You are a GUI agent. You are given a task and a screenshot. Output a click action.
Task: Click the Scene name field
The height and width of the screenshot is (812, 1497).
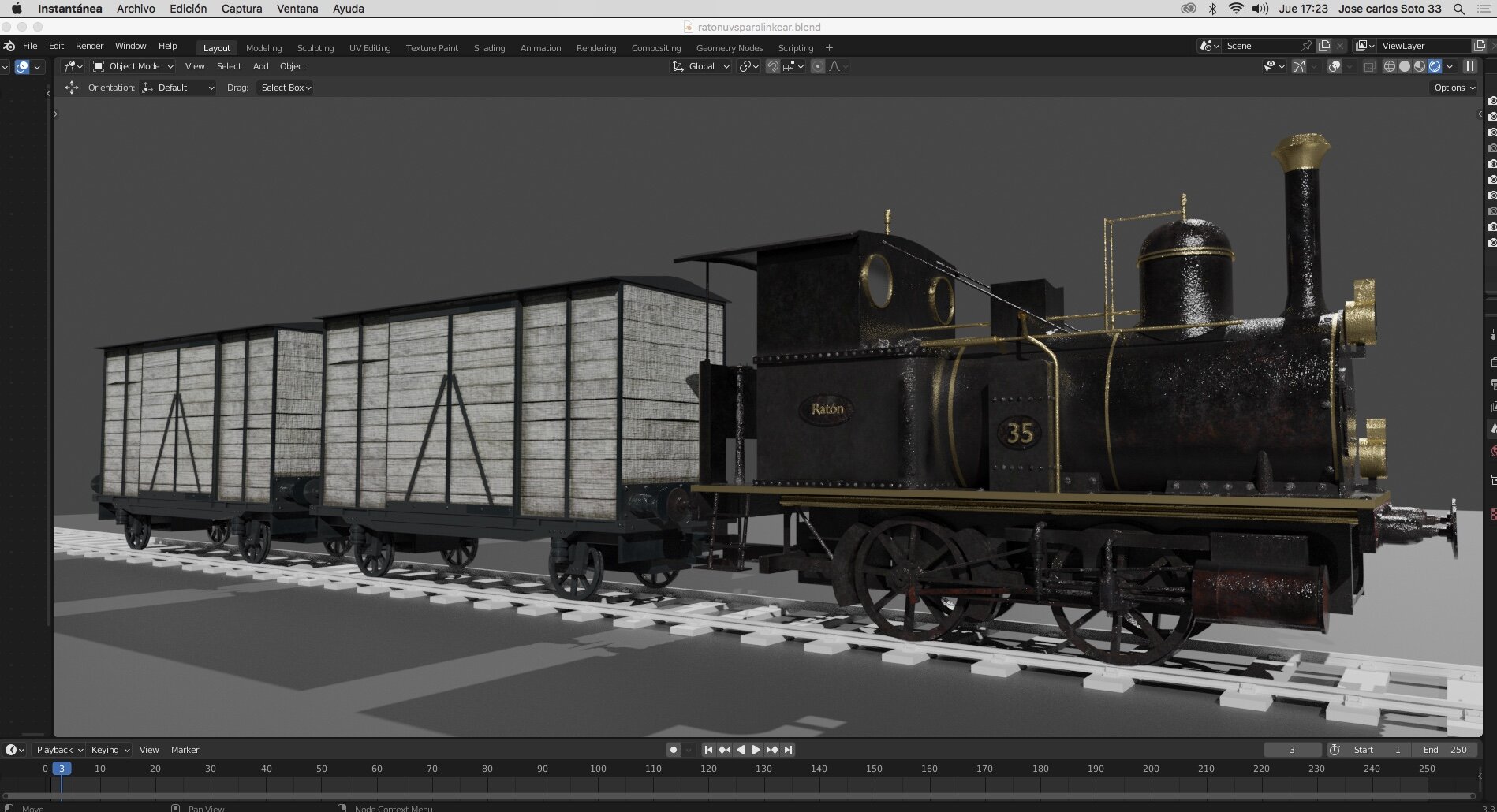point(1260,46)
